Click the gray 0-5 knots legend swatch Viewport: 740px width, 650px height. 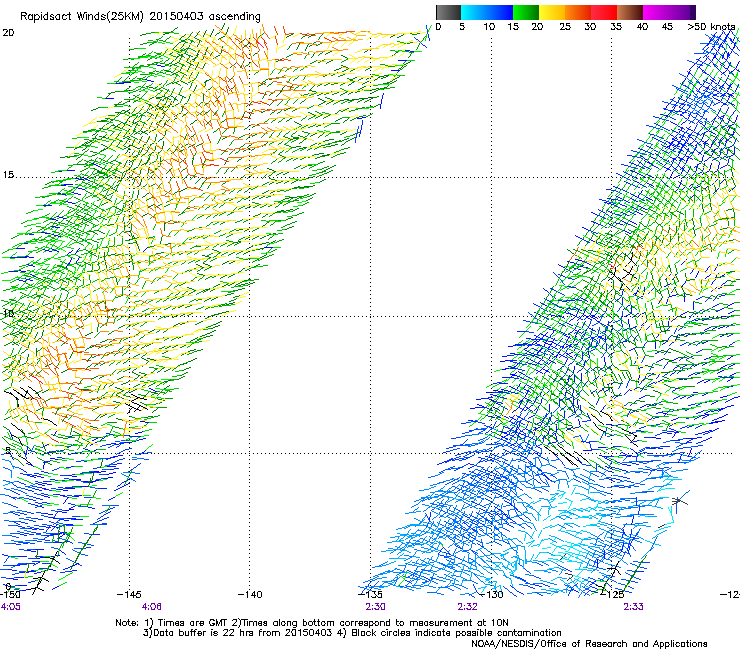click(x=448, y=12)
